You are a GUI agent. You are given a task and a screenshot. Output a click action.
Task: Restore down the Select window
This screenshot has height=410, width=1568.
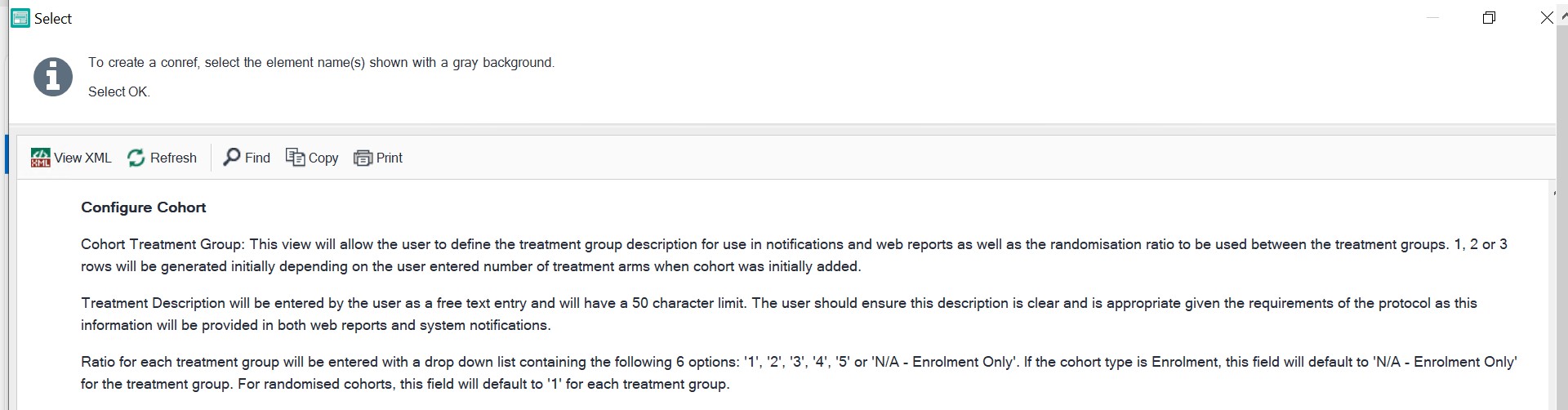(1489, 18)
